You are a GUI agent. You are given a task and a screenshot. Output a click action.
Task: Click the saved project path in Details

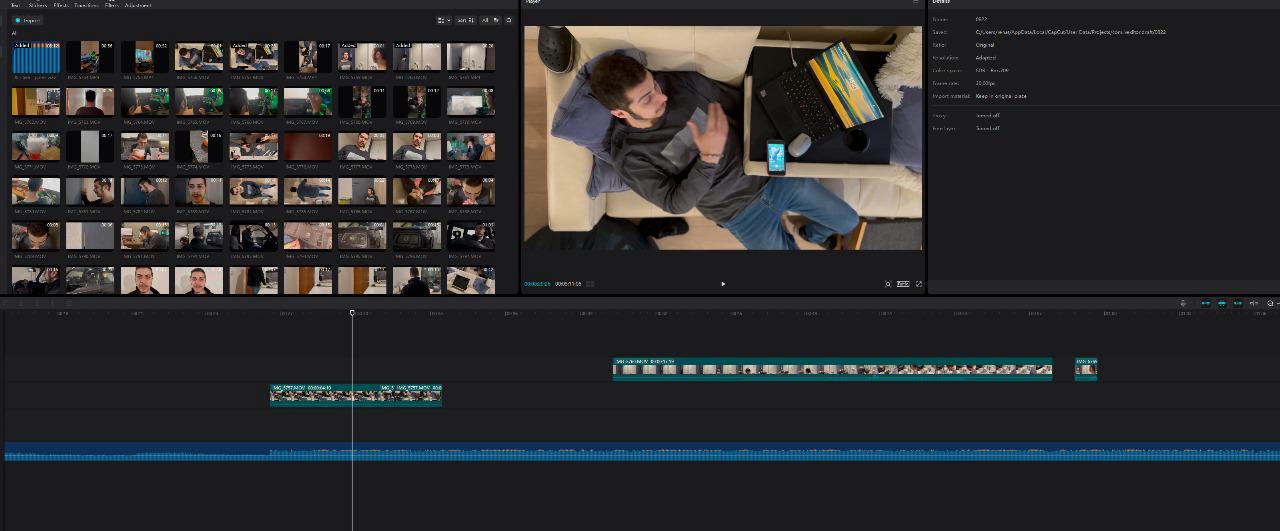(1071, 32)
